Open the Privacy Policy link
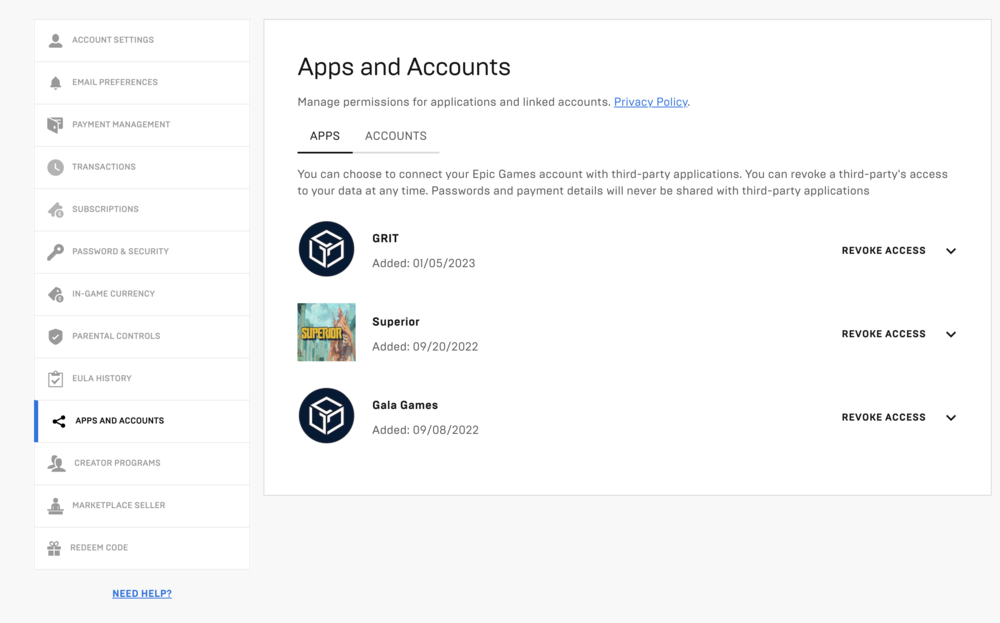Image resolution: width=1000 pixels, height=623 pixels. pyautogui.click(x=651, y=102)
